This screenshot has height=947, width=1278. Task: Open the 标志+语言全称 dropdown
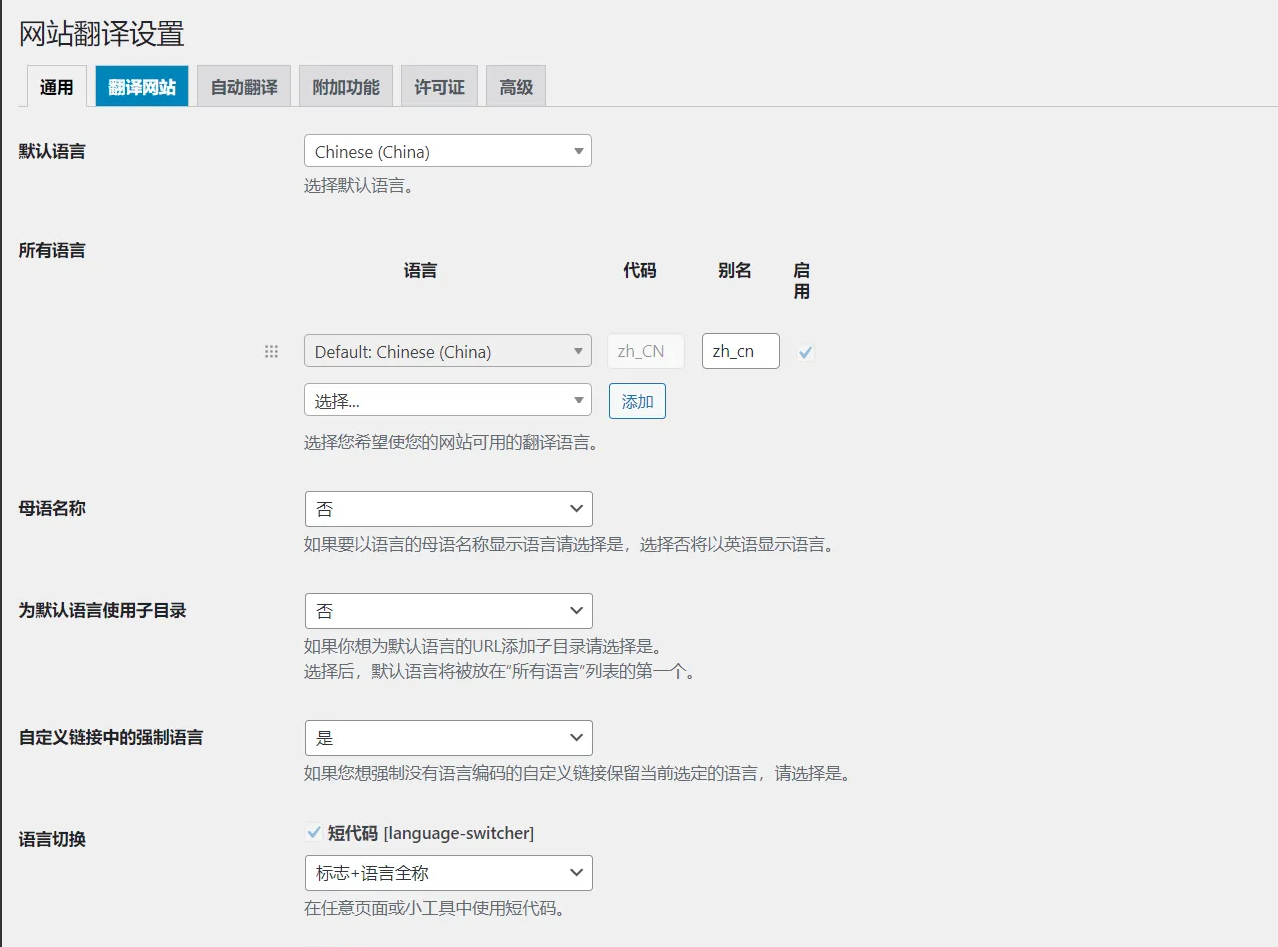pyautogui.click(x=449, y=873)
